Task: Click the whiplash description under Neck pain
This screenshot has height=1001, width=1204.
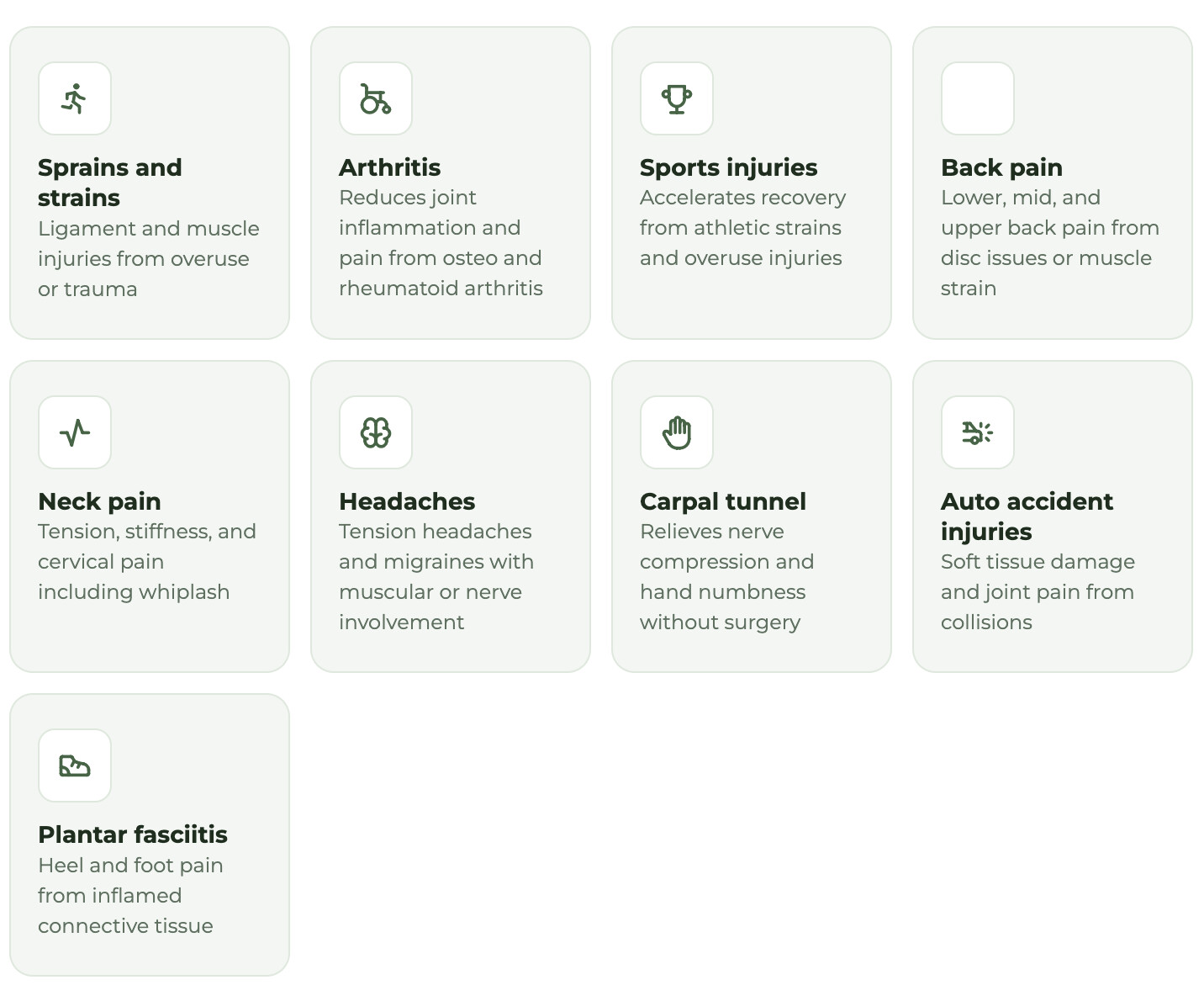Action: (147, 562)
